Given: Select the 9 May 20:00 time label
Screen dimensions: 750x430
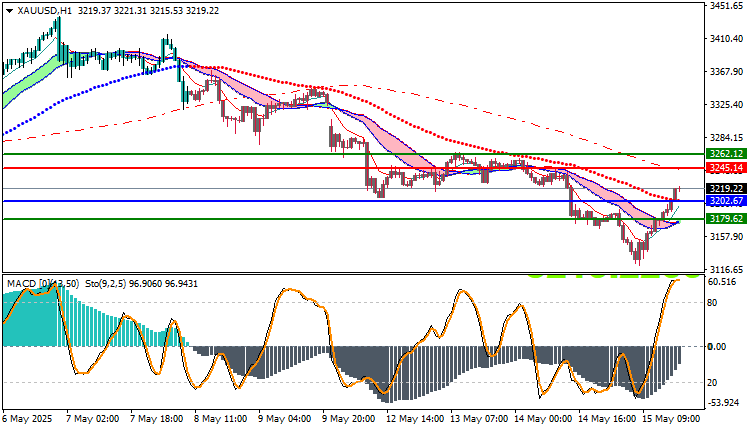Looking at the screenshot, I should [348, 419].
